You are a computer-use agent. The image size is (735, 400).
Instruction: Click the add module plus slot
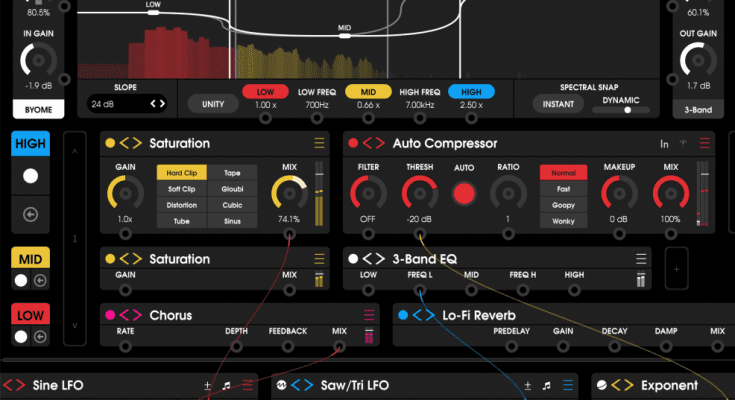tap(676, 269)
